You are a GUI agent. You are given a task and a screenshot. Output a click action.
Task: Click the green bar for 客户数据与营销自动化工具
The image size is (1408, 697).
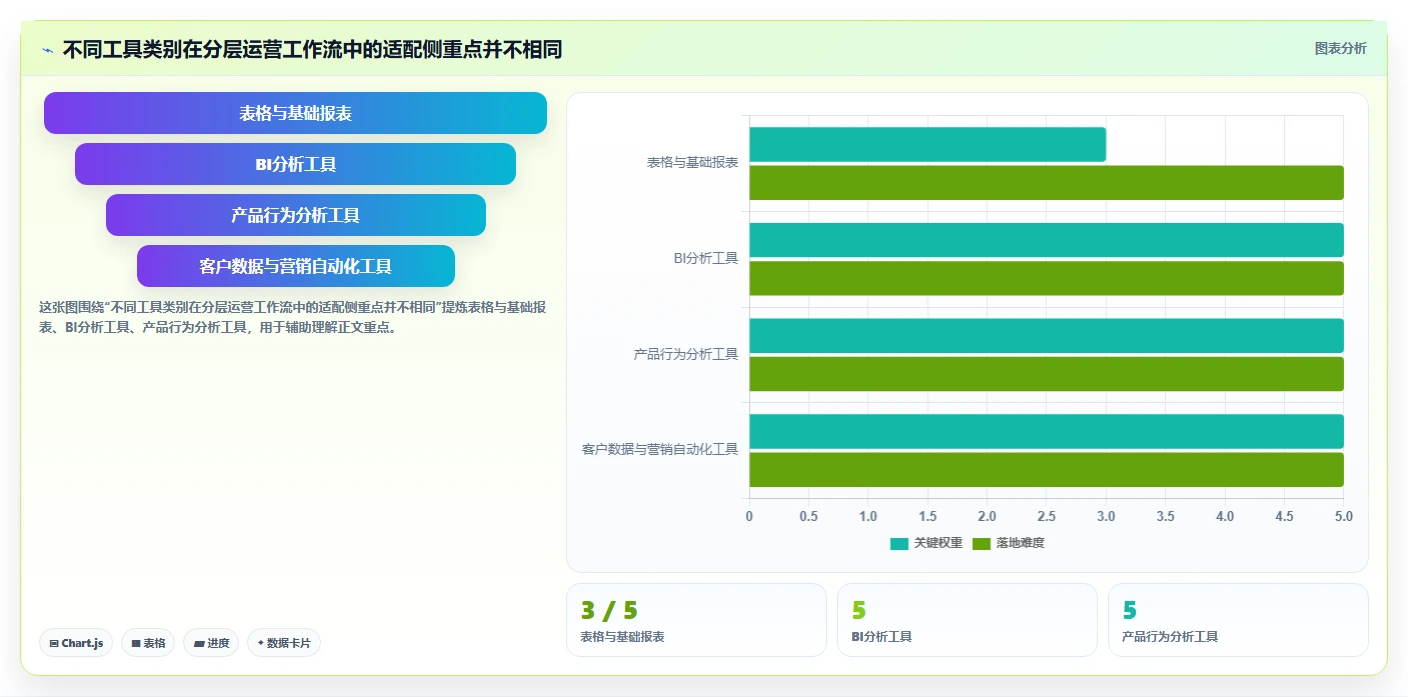[x=1046, y=470]
